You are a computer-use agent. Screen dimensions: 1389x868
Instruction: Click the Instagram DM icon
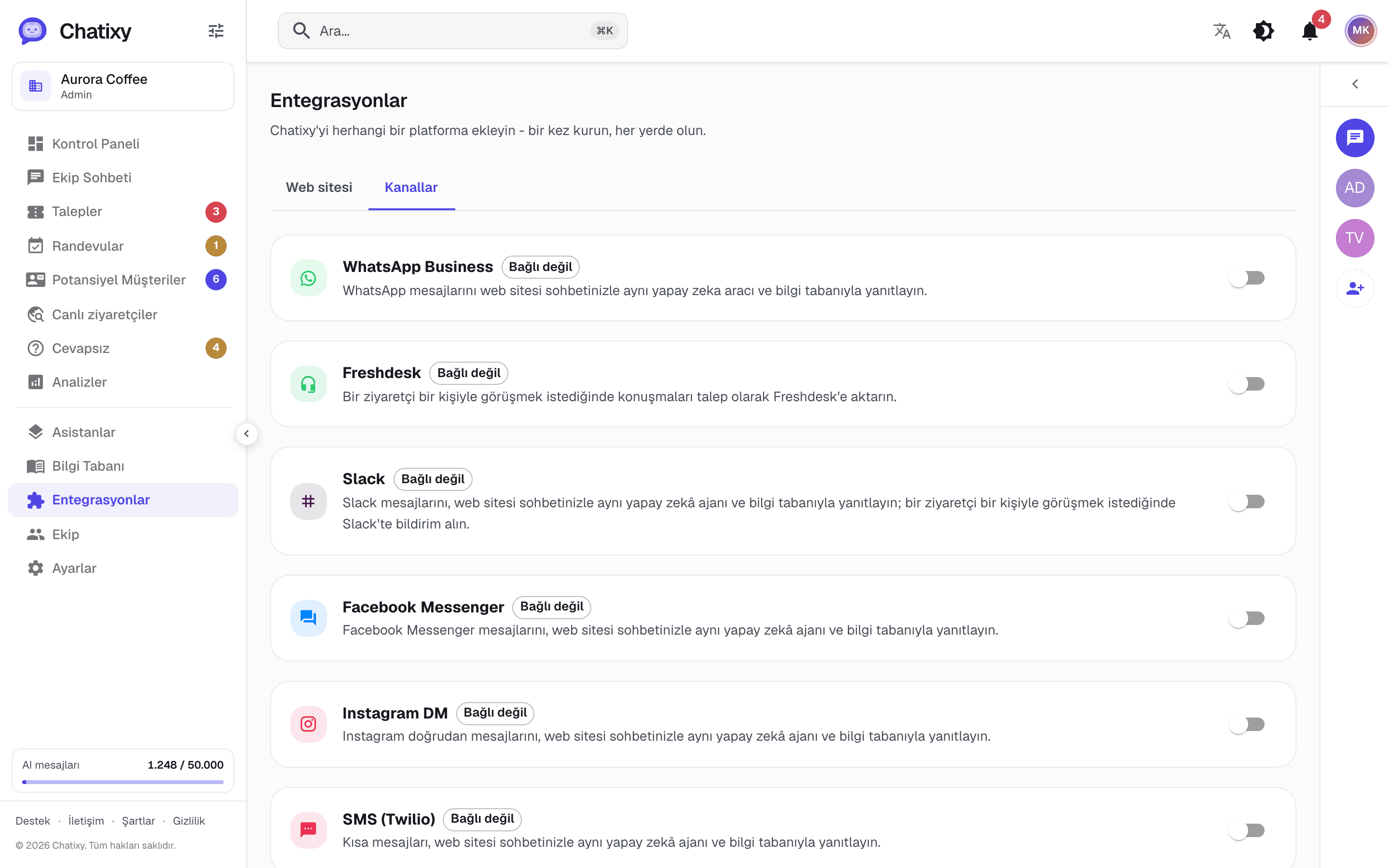[x=308, y=724]
